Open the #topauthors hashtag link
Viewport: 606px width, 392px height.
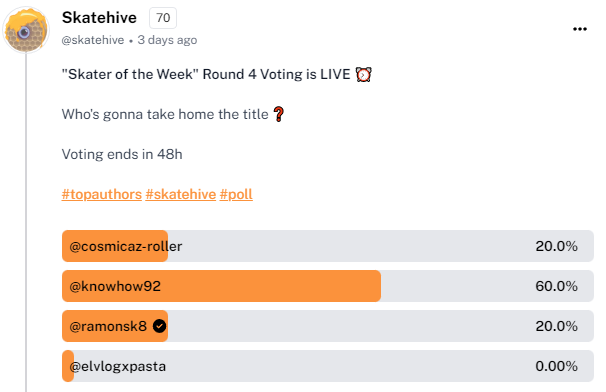pyautogui.click(x=102, y=194)
